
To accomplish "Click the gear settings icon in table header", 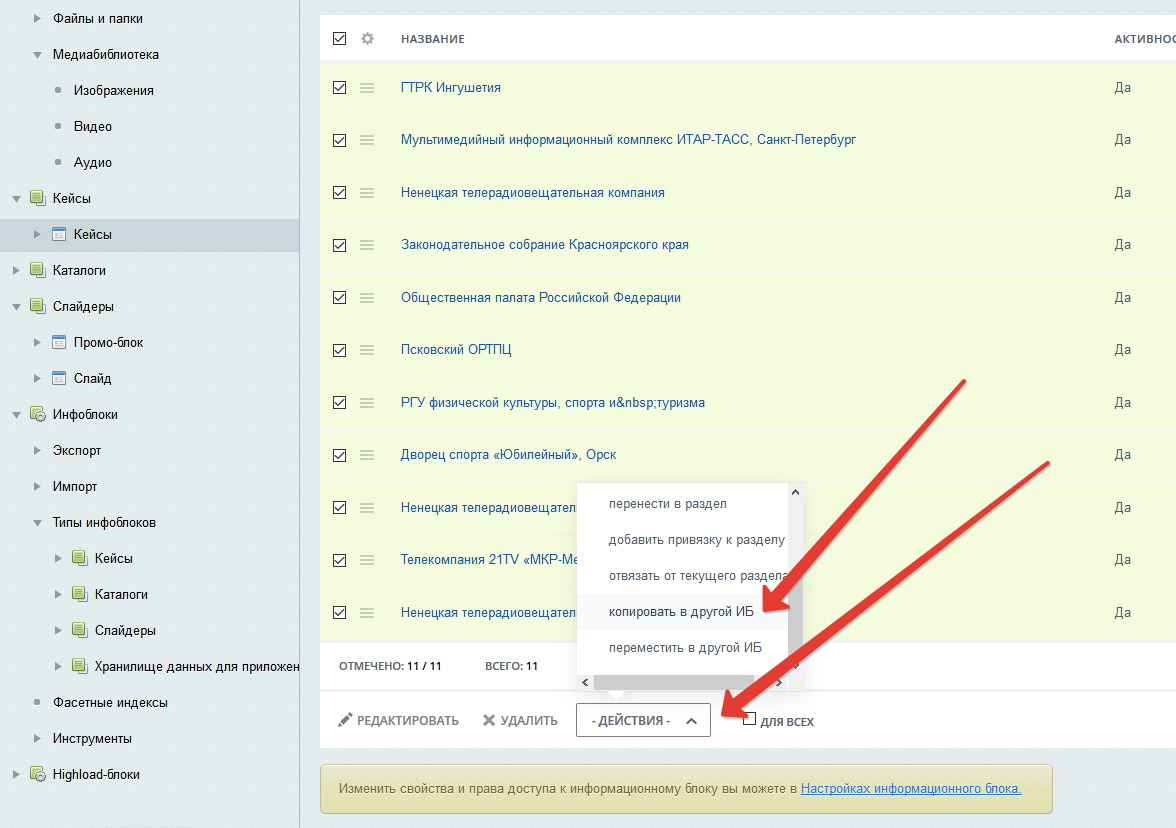I will pyautogui.click(x=367, y=39).
